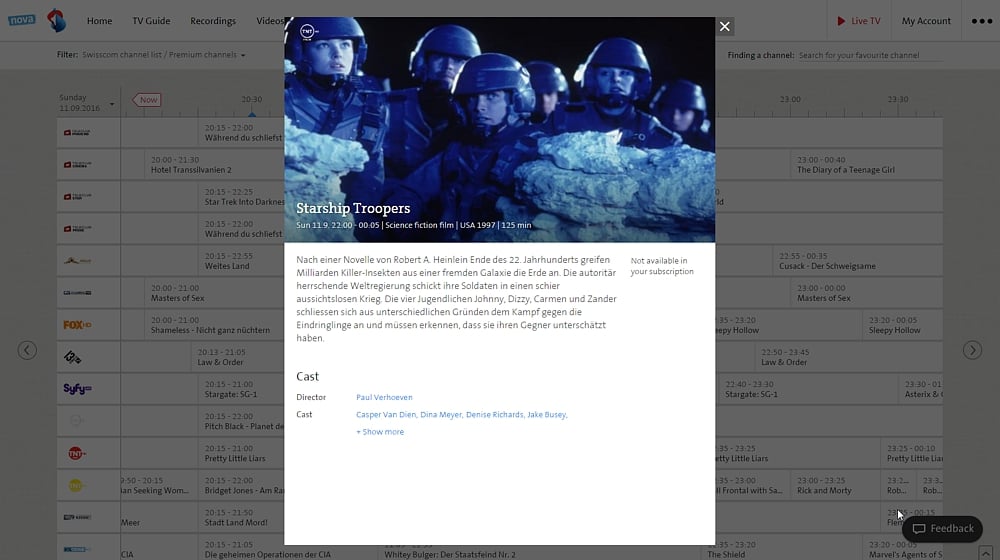
Task: Open Stadt Land Mord! program
Action: click(241, 518)
